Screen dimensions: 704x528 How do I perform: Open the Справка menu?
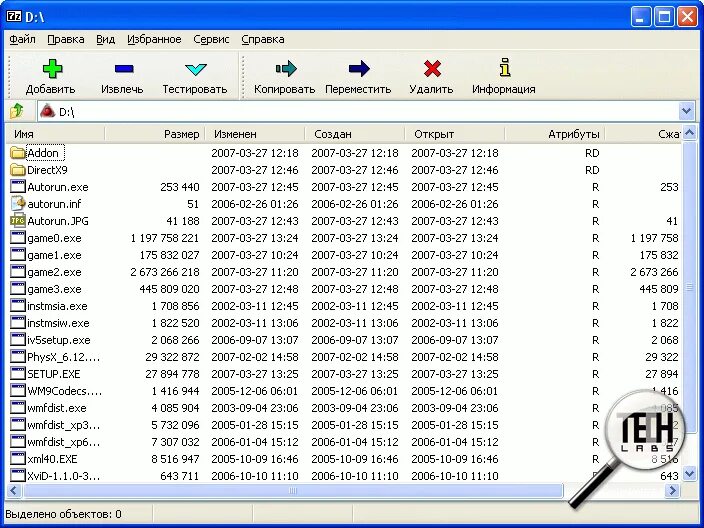tap(263, 39)
